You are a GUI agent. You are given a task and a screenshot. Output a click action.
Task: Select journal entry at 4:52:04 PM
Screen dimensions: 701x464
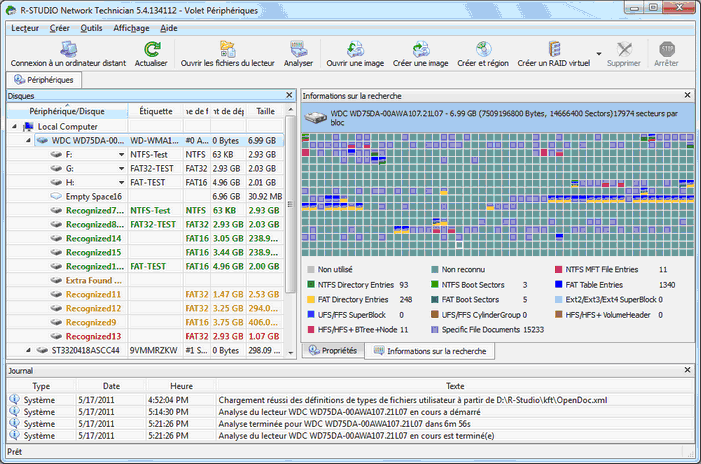[x=350, y=400]
